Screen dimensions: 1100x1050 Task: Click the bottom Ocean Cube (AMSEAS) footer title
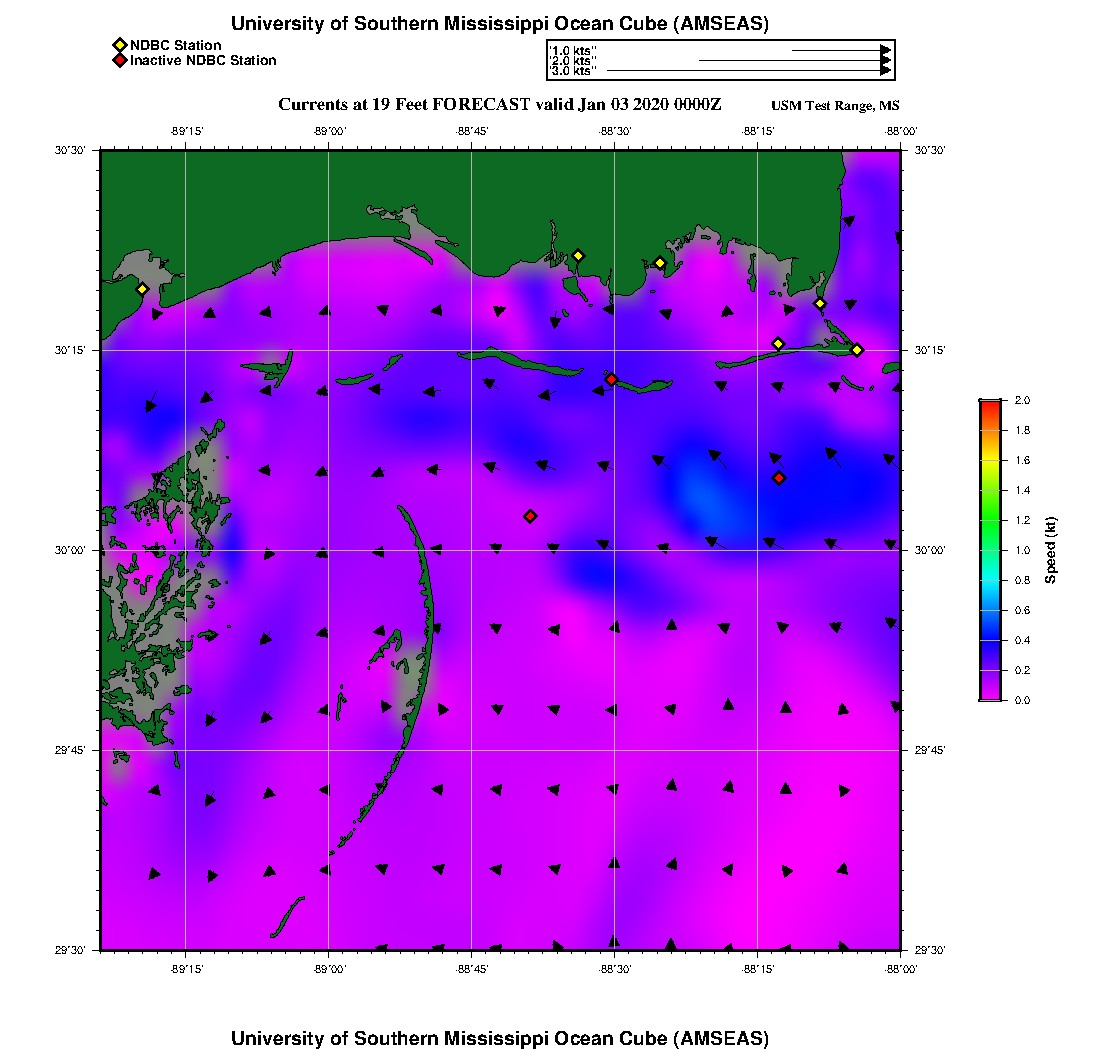(499, 1038)
